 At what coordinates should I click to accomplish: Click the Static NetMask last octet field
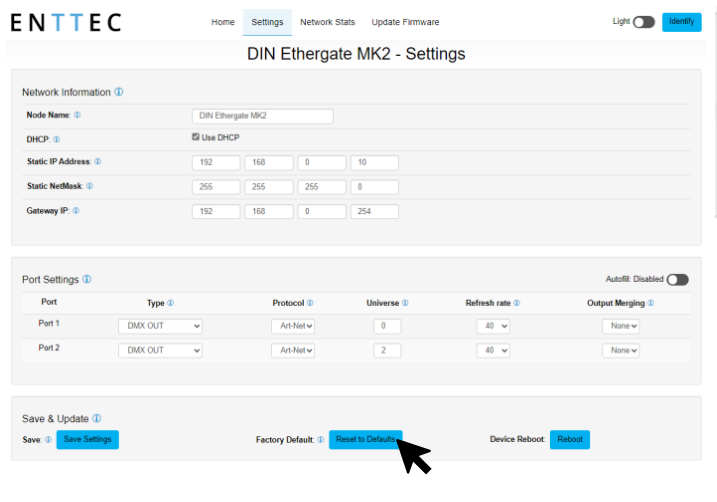pos(375,187)
